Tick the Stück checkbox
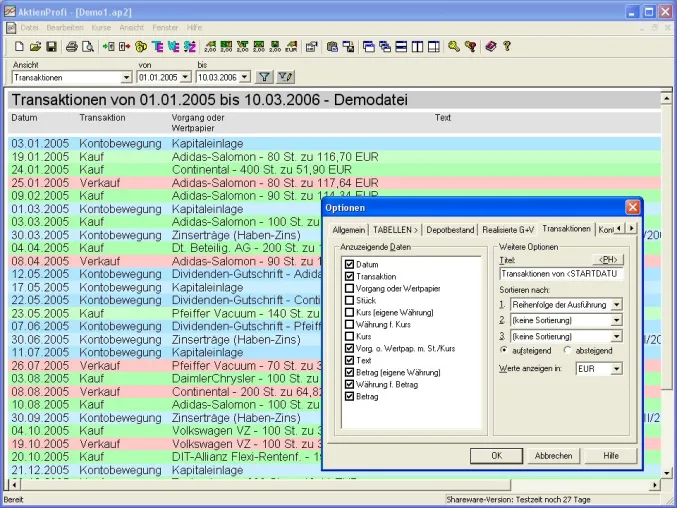677x508 pixels. point(349,300)
